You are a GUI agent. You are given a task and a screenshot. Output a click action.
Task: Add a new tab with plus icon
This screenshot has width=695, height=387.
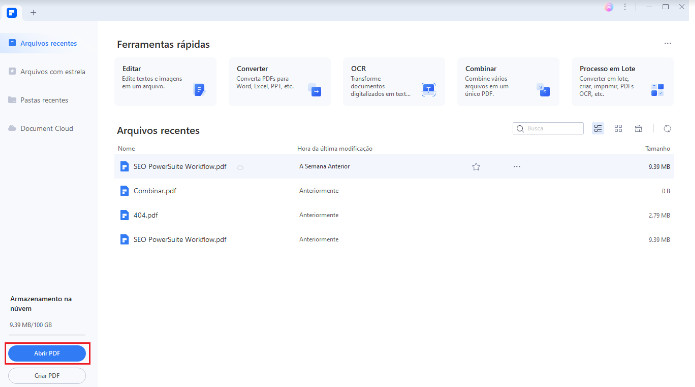(33, 13)
